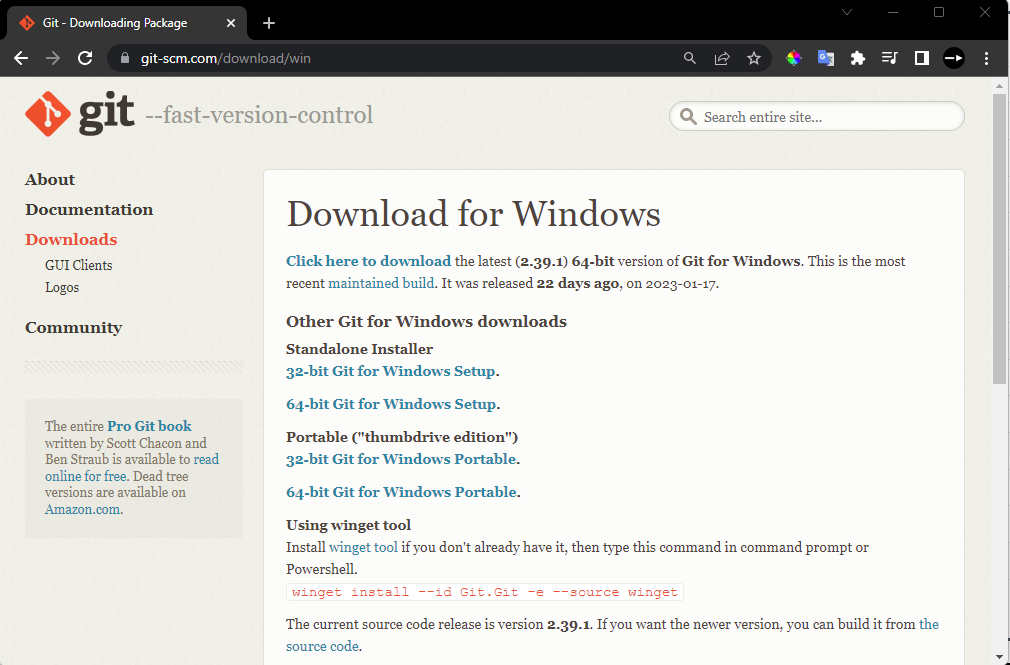The width and height of the screenshot is (1010, 665).
Task: Open the Amazon.com link
Action: pyautogui.click(x=82, y=510)
